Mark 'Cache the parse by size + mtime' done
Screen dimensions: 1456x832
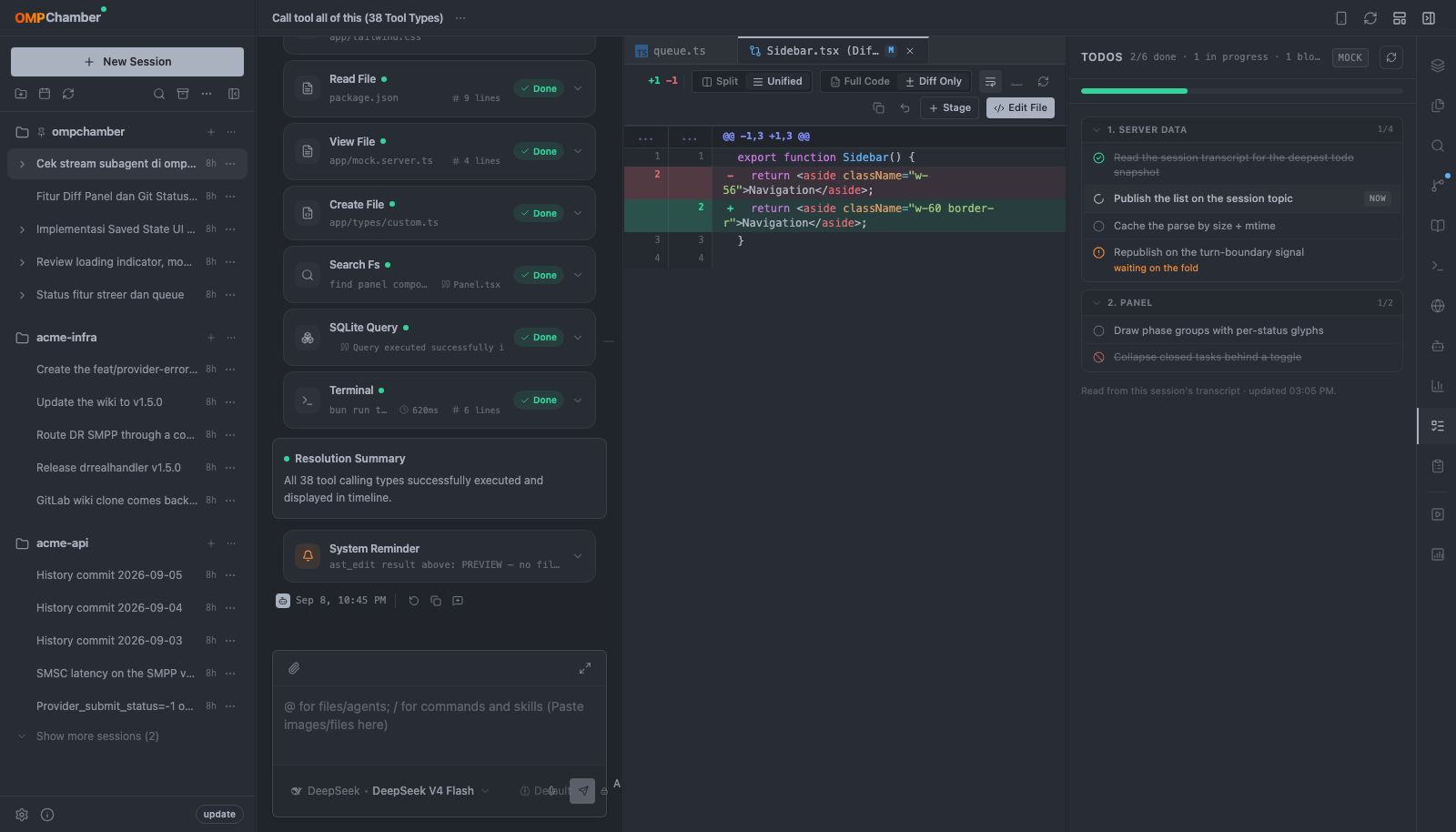pyautogui.click(x=1098, y=226)
